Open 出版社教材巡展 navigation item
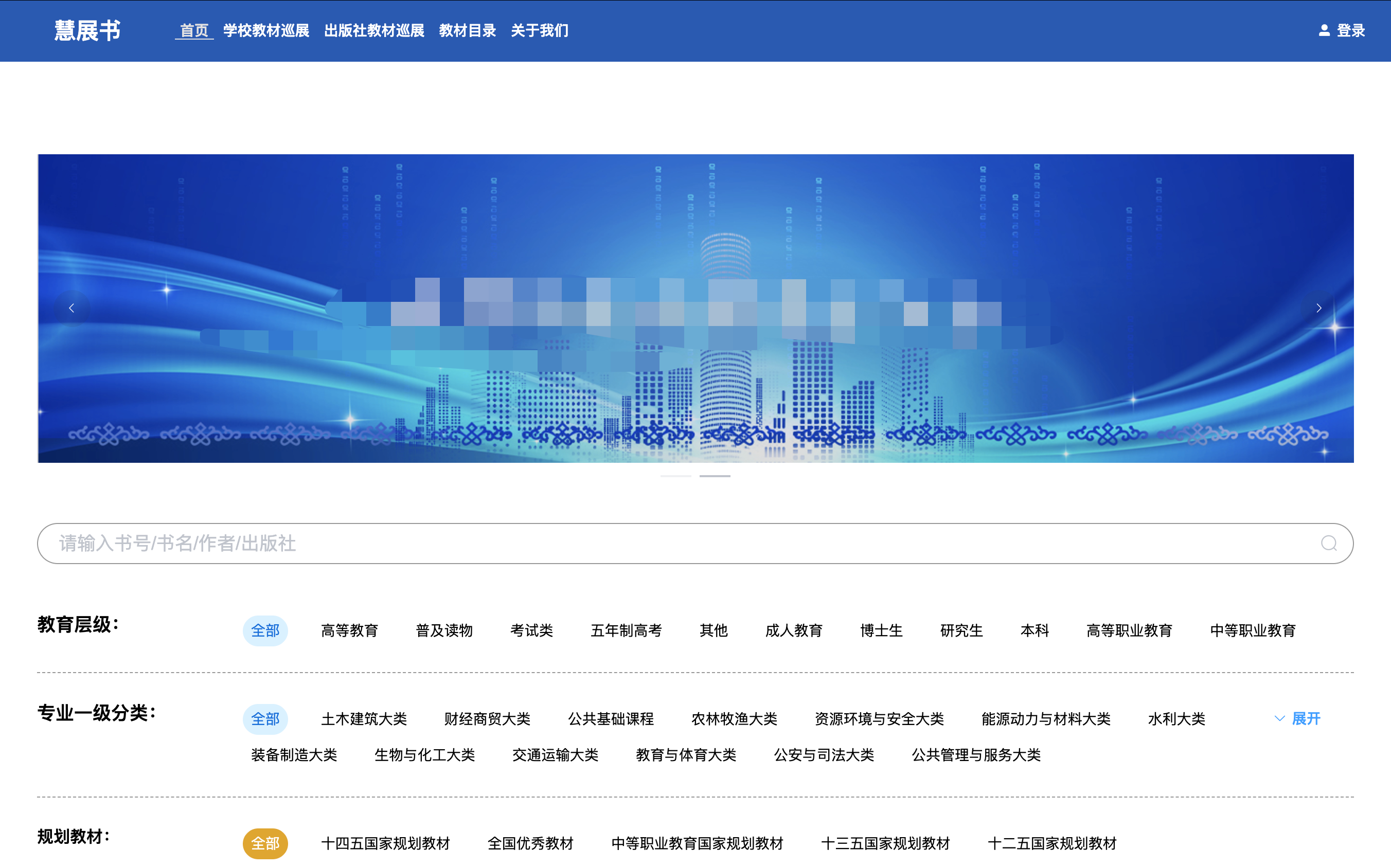 [x=374, y=30]
